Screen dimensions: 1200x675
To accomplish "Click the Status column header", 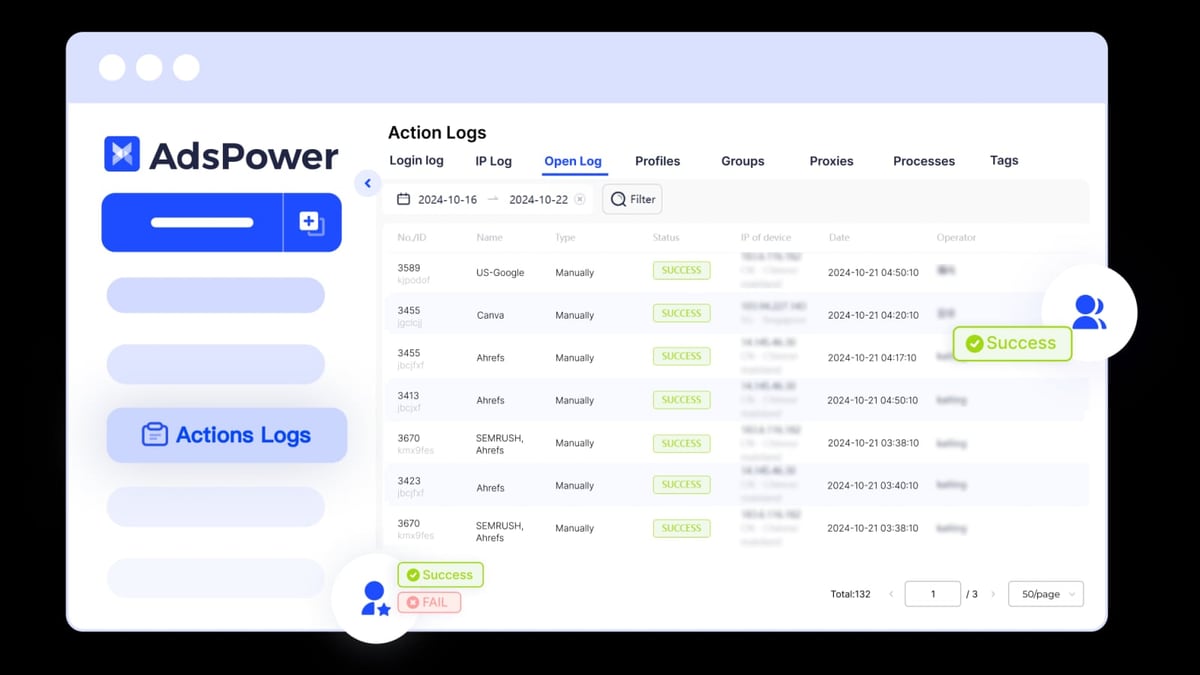I will (666, 238).
